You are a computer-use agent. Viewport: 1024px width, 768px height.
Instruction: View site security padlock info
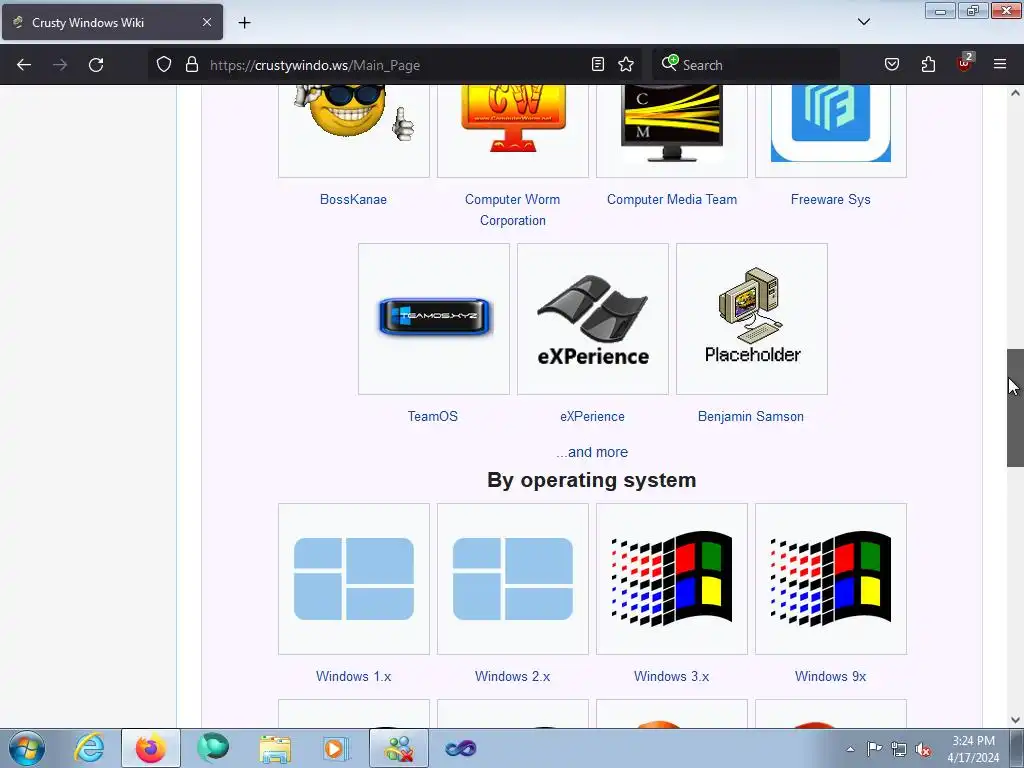[x=191, y=64]
